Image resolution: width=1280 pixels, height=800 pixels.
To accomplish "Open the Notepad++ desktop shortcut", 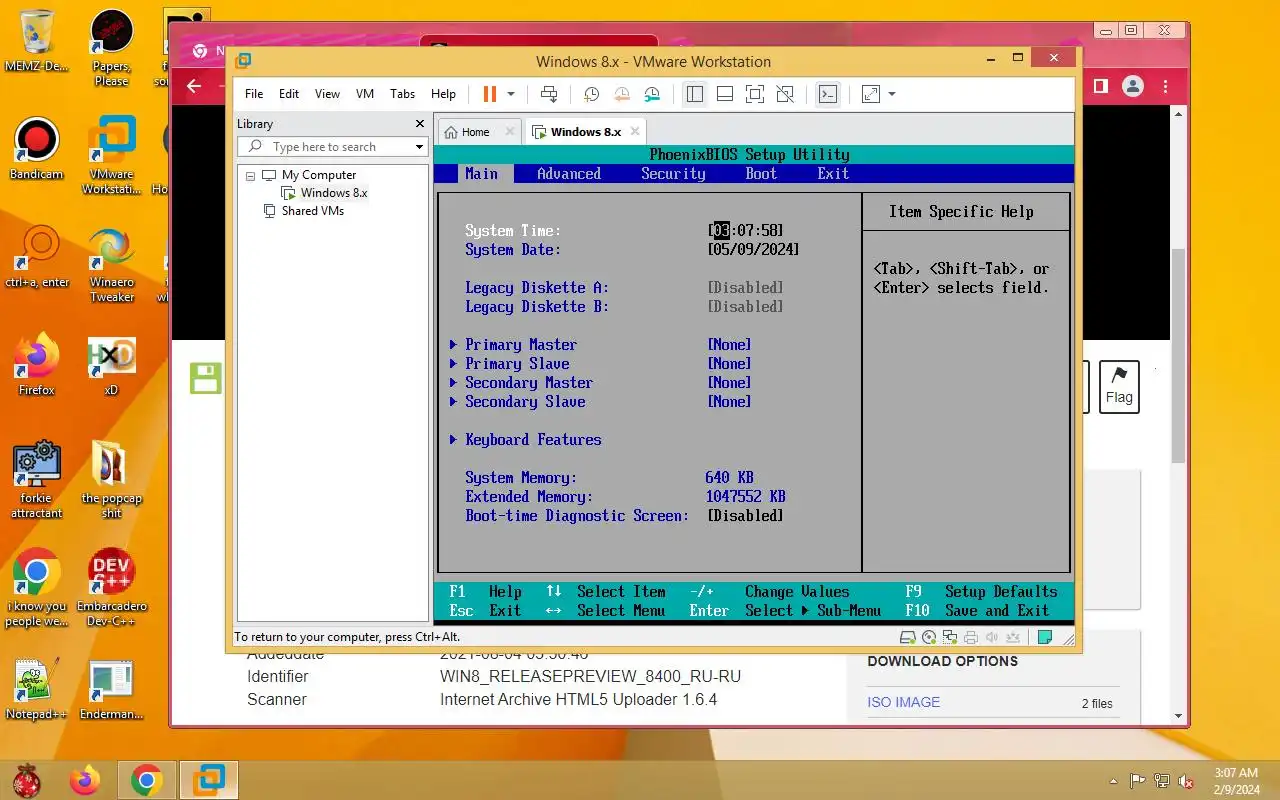I will pyautogui.click(x=36, y=689).
